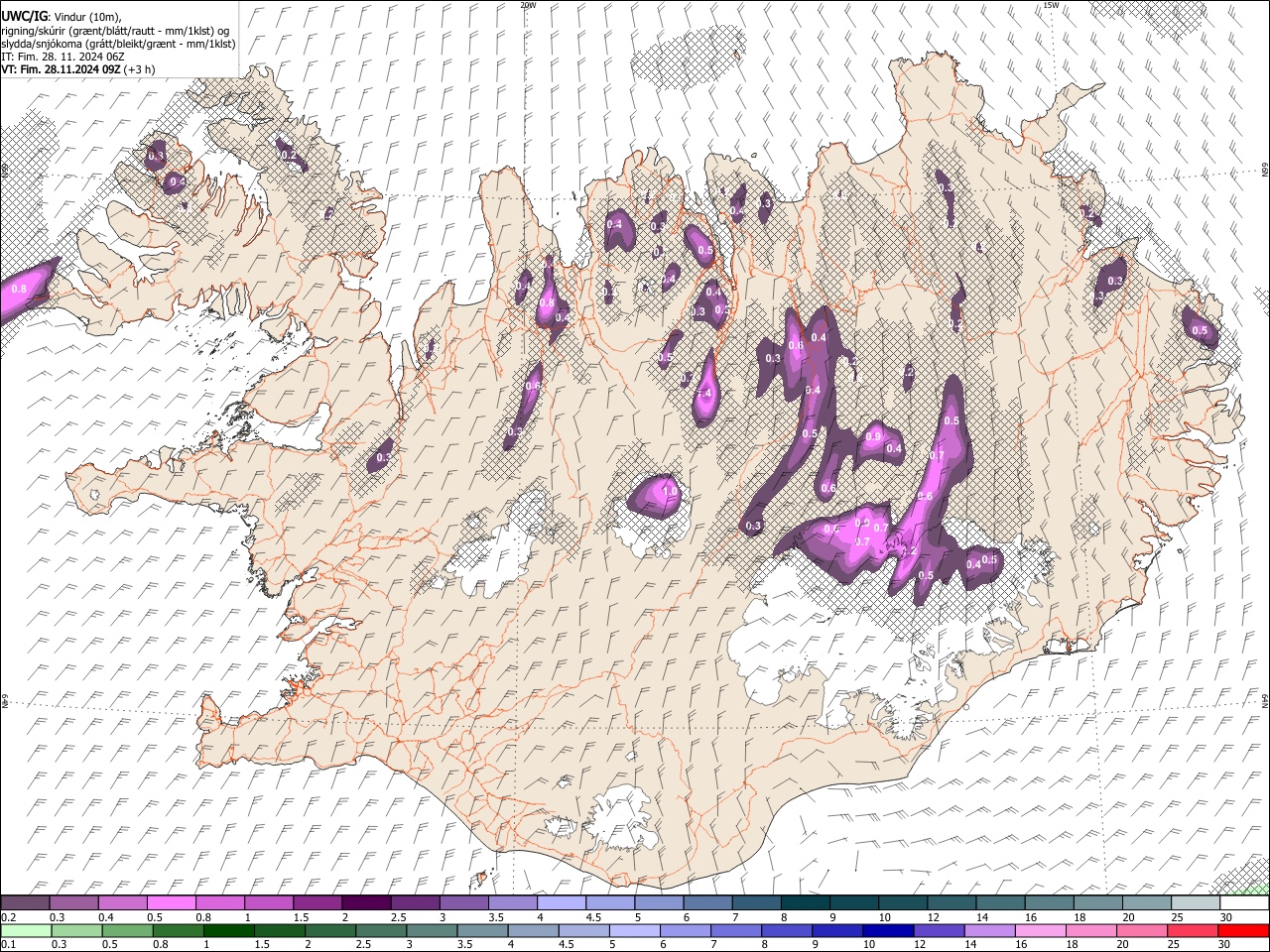This screenshot has height=952, width=1270.
Task: Pick the darkest purple swatch labeled 2 in the top row
Action: [366, 903]
